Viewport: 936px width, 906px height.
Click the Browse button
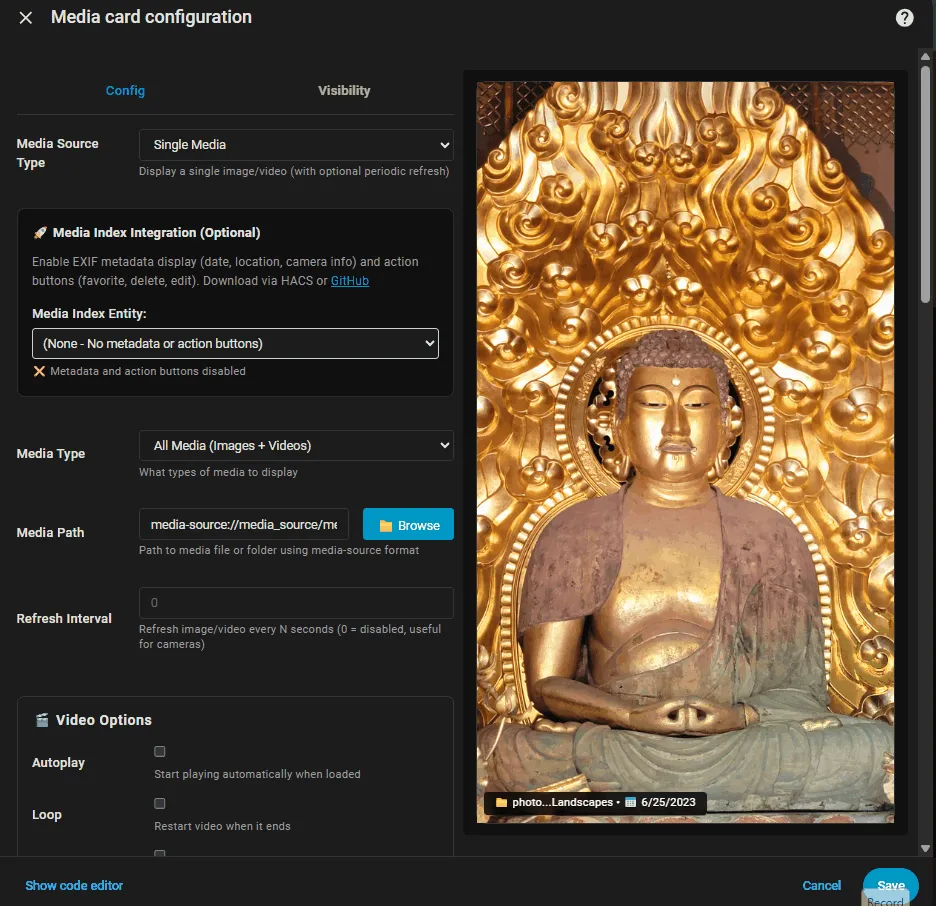(408, 525)
